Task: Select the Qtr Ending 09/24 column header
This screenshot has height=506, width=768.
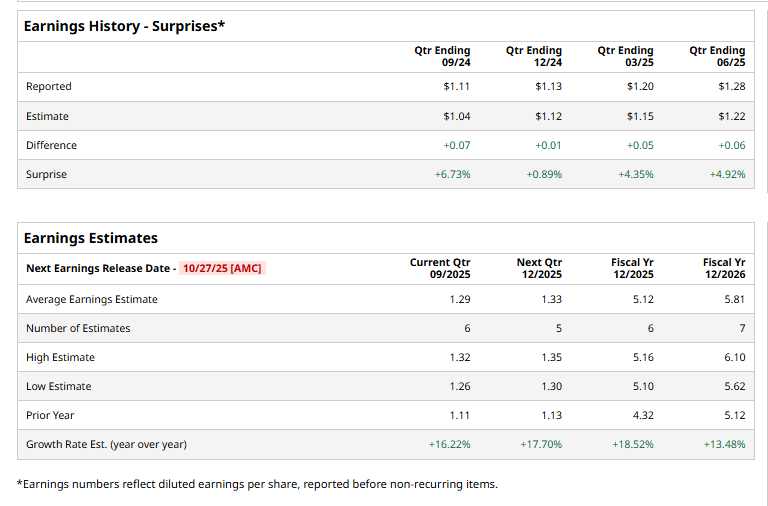Action: tap(442, 55)
